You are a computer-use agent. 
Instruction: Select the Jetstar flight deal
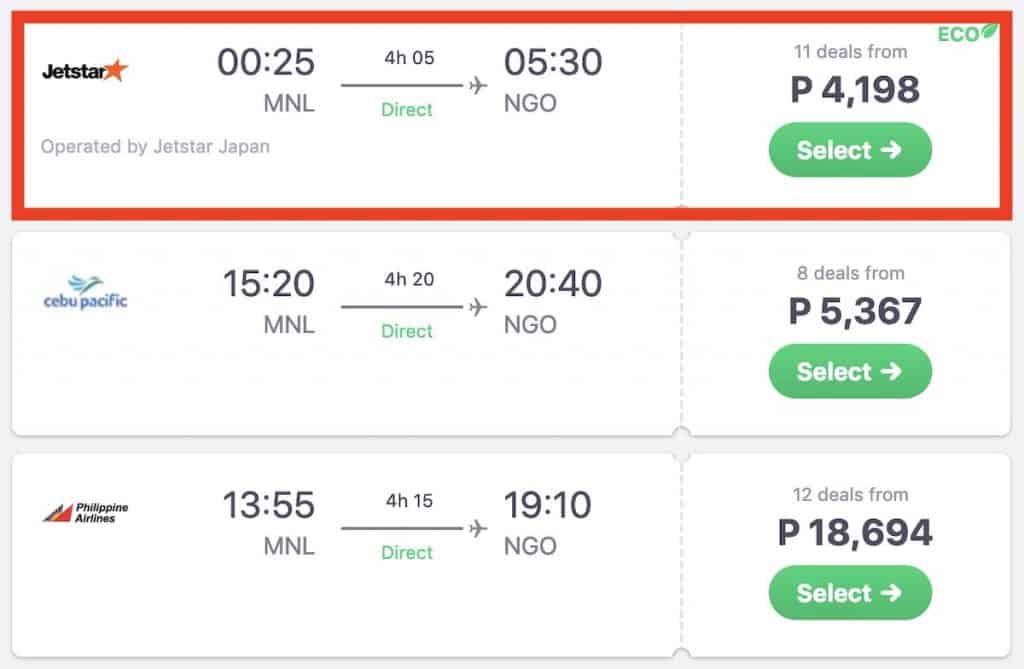850,150
